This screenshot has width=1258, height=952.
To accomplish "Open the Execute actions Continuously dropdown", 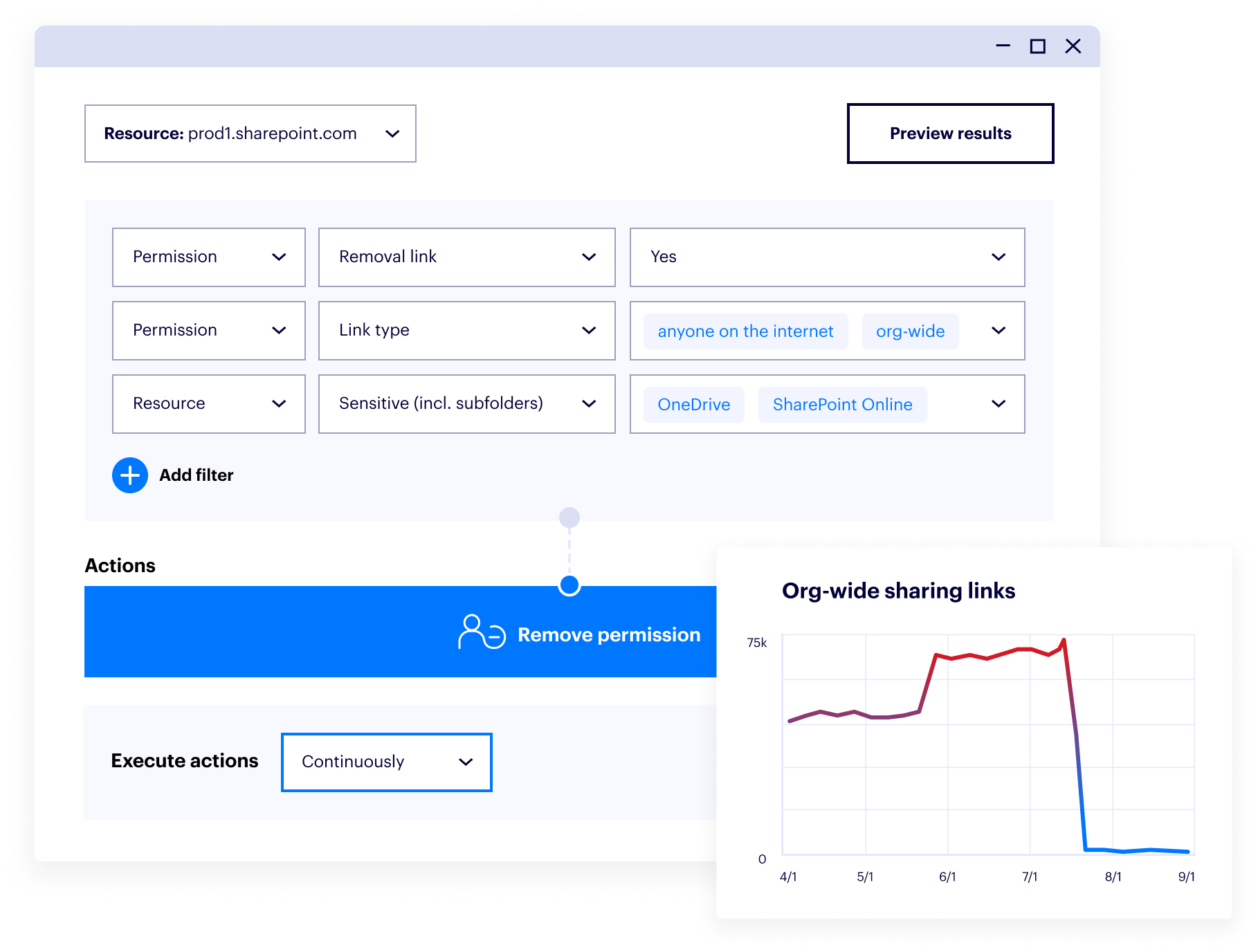I will (385, 762).
